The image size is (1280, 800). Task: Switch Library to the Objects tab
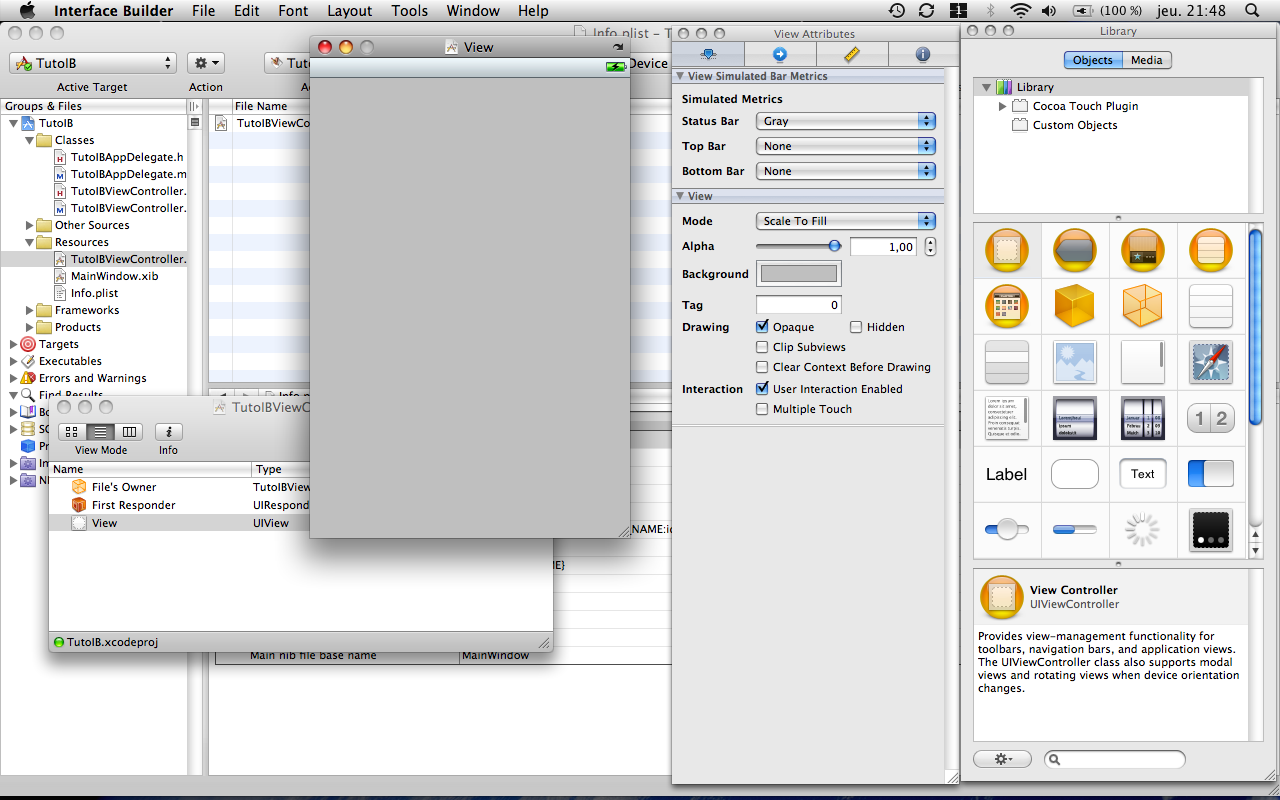[x=1092, y=60]
